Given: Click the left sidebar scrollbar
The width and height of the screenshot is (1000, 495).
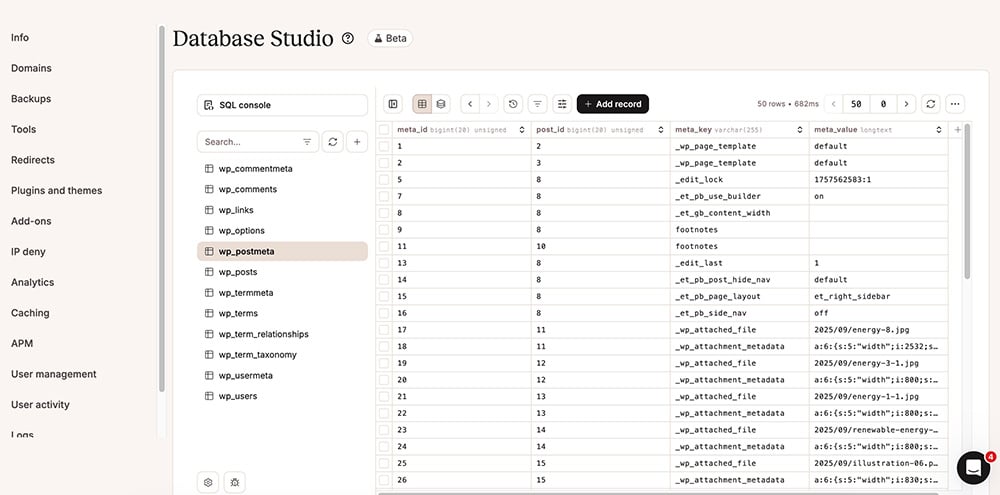Looking at the screenshot, I should tap(161, 209).
